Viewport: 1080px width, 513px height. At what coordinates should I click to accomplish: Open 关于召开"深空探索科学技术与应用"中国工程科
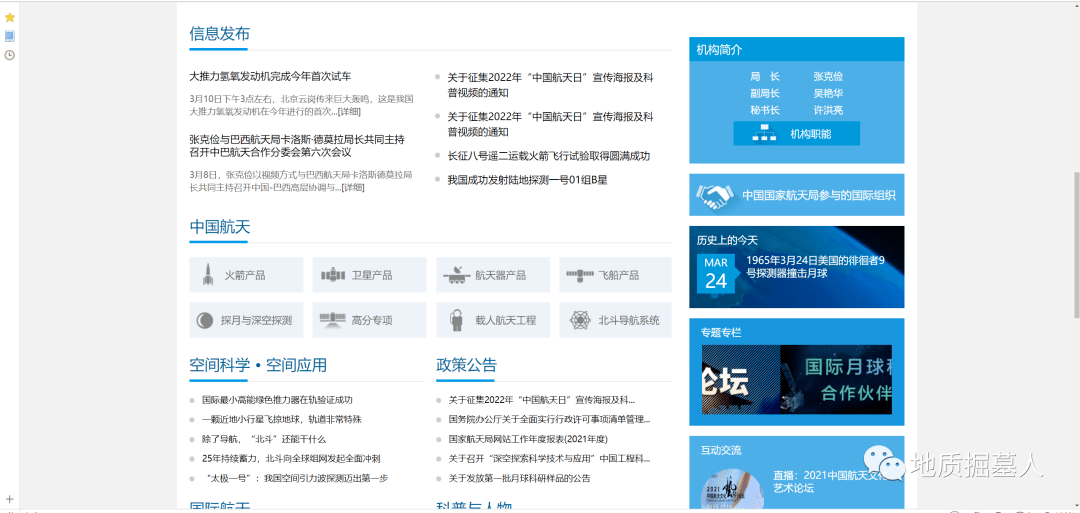(x=549, y=459)
